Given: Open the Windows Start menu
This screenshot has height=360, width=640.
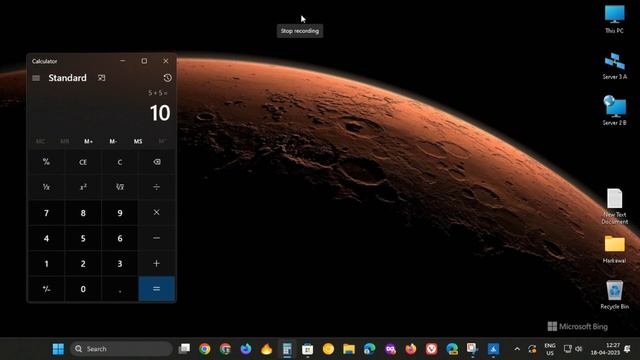Looking at the screenshot, I should (x=58, y=349).
